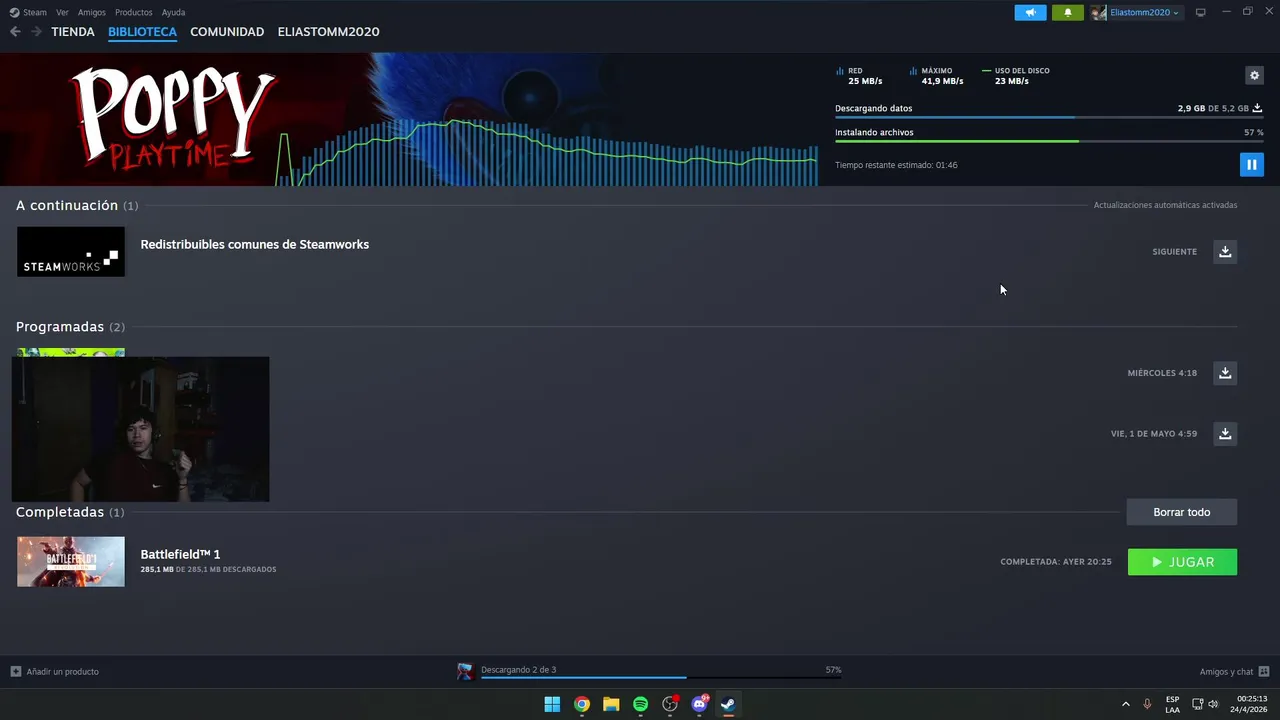This screenshot has width=1280, height=720.
Task: Click the Tiempo restante estimado text
Action: tap(896, 165)
